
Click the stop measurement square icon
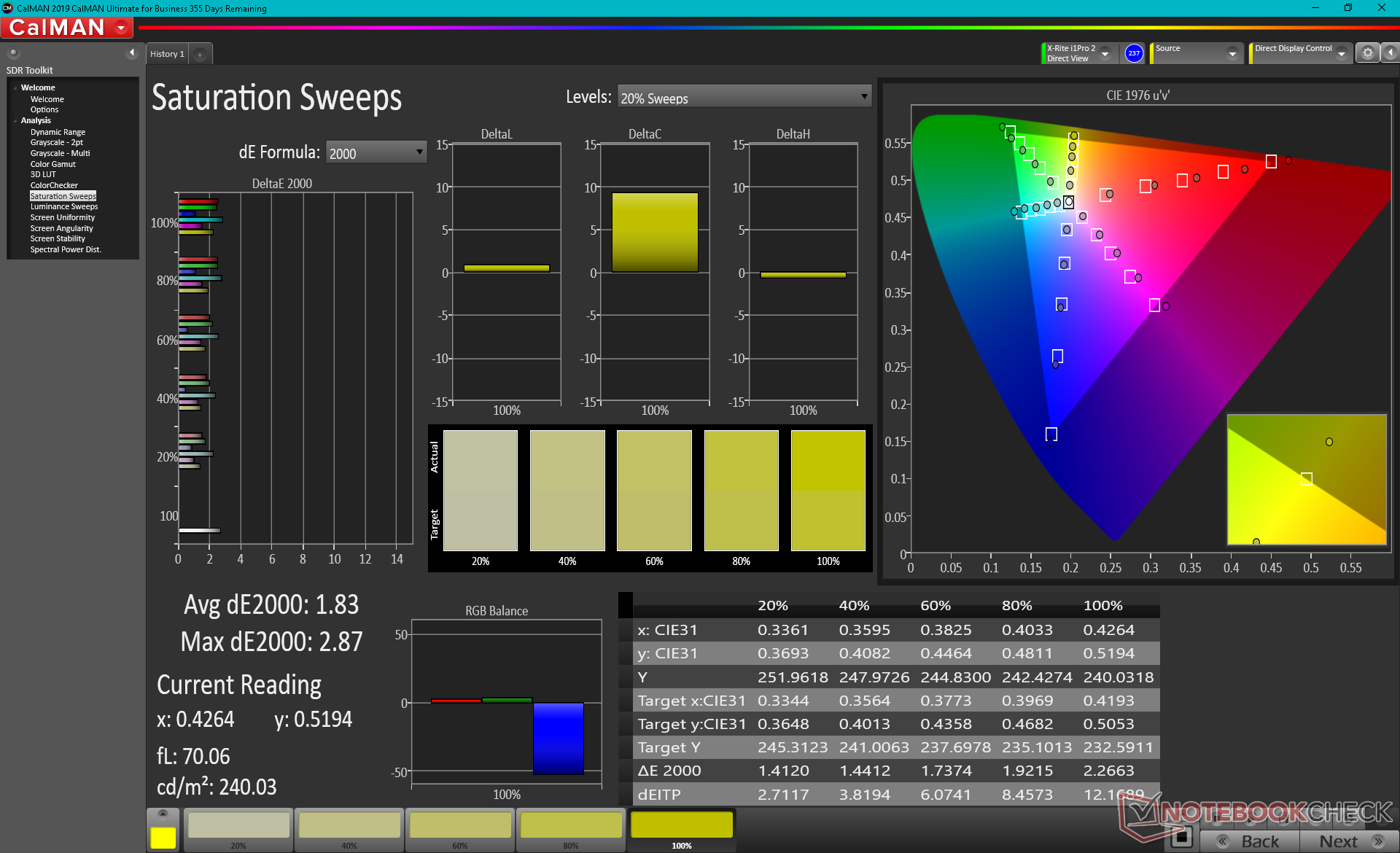1181,837
